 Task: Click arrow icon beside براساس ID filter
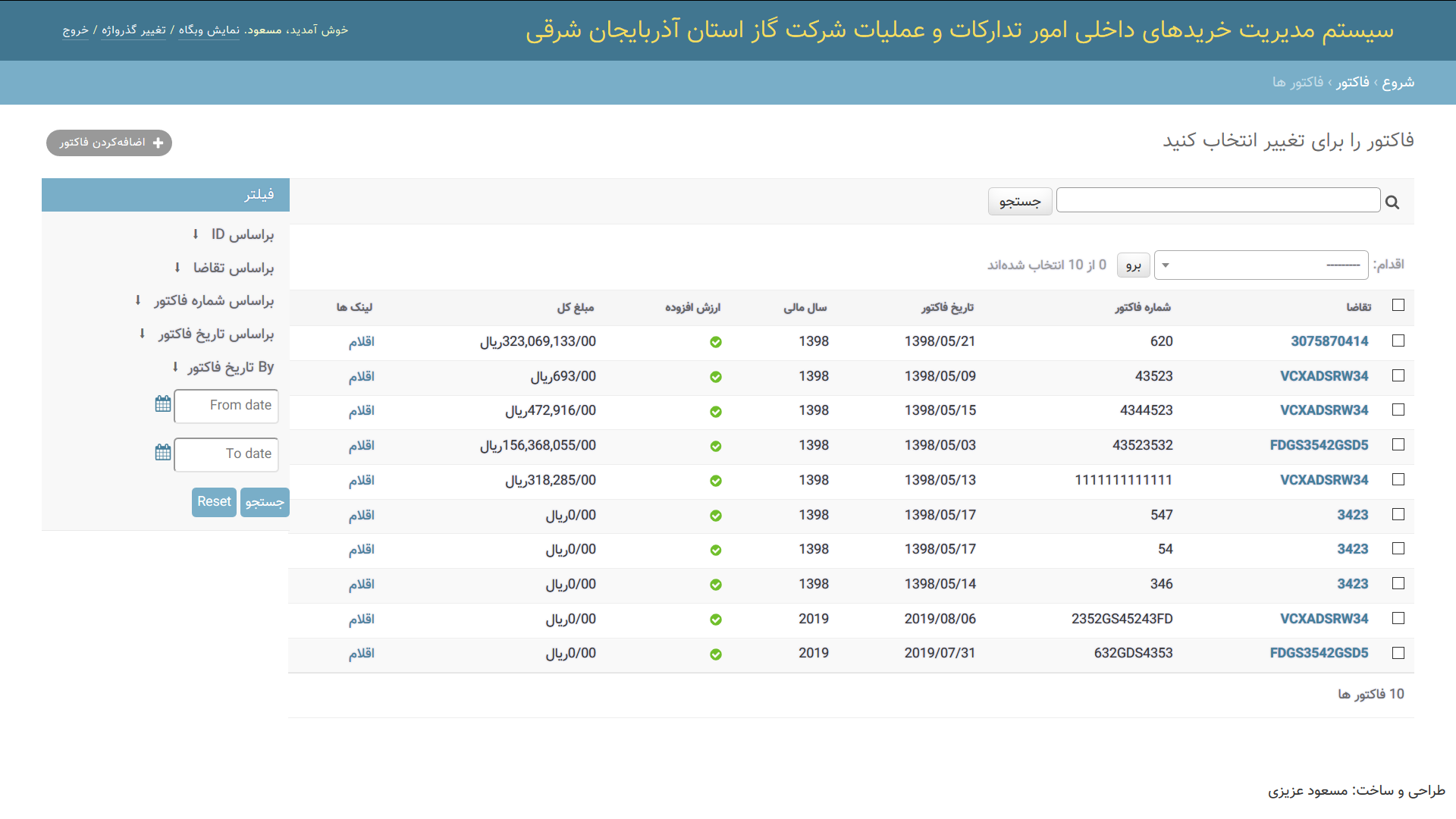coord(195,234)
